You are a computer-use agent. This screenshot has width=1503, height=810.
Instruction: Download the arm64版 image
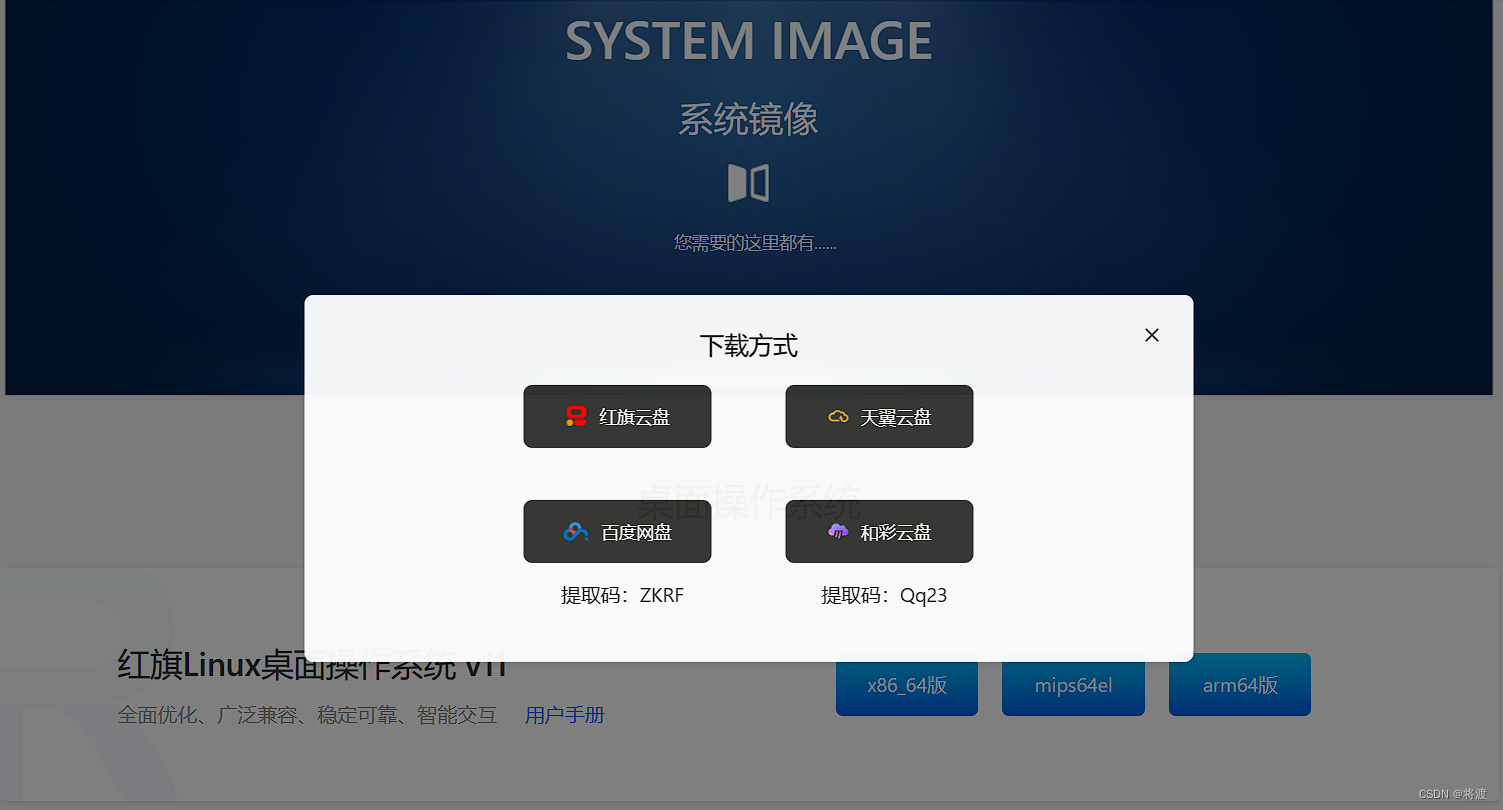[x=1240, y=685]
